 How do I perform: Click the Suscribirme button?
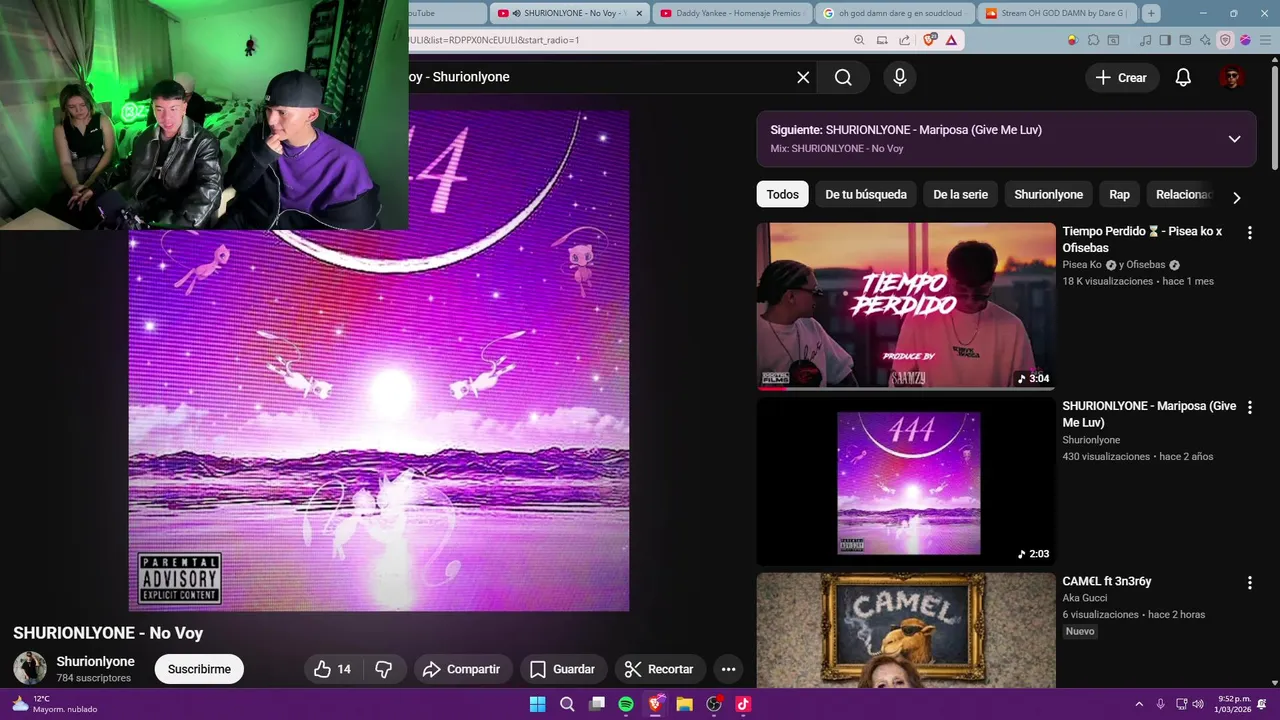pos(199,669)
